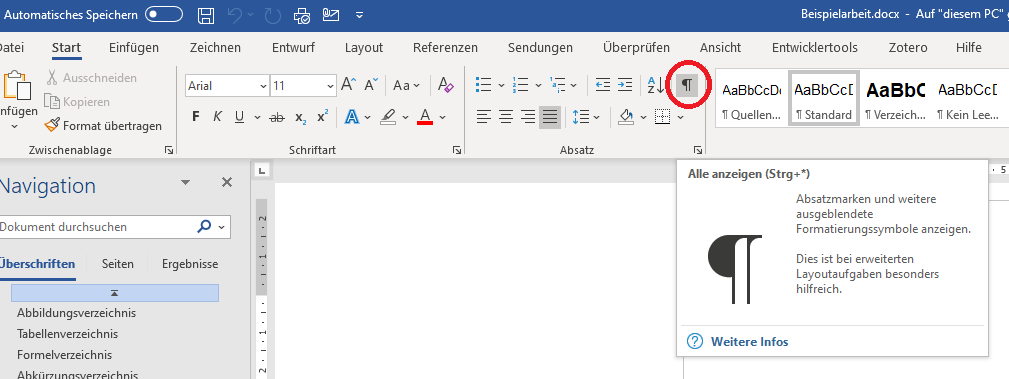
Task: Toggle the Automatisches Speichern switch
Action: (163, 14)
